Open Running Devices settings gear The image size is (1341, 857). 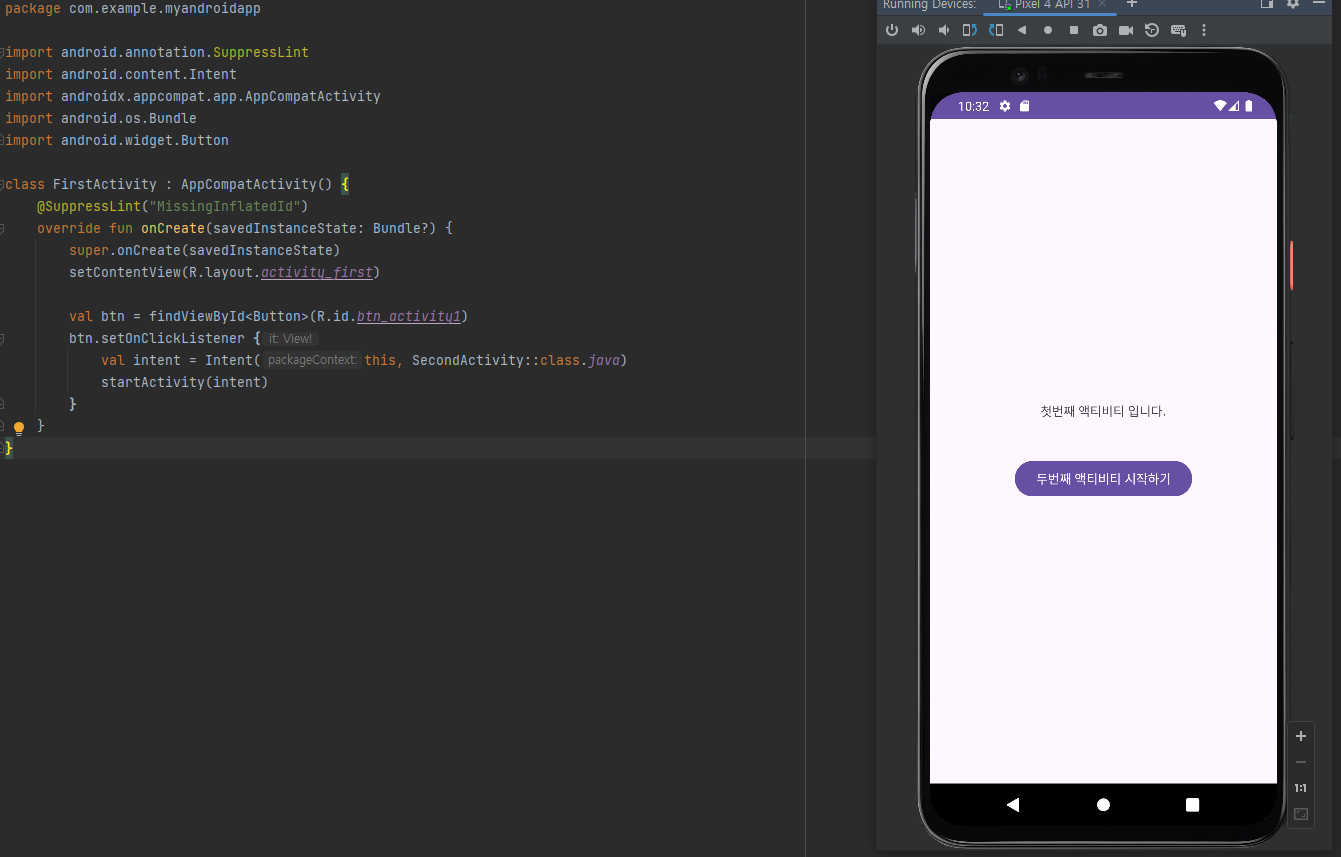click(1293, 4)
